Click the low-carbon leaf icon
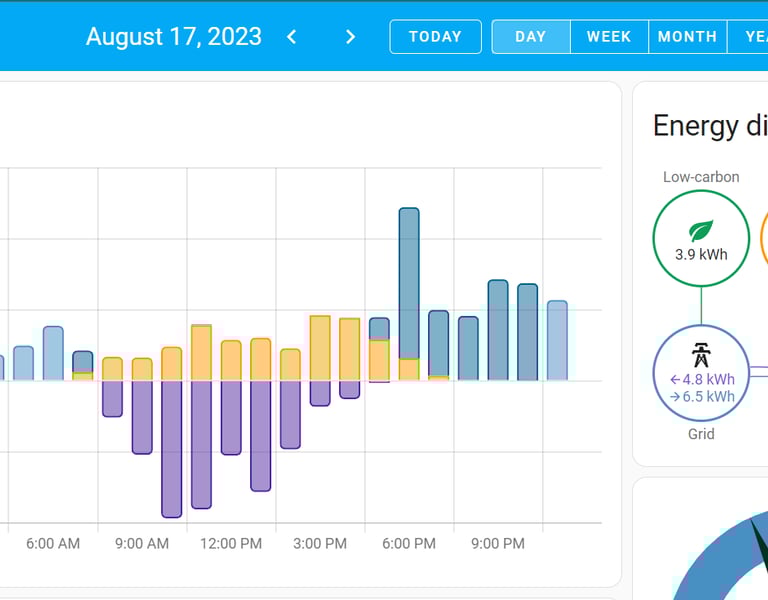 [x=701, y=229]
